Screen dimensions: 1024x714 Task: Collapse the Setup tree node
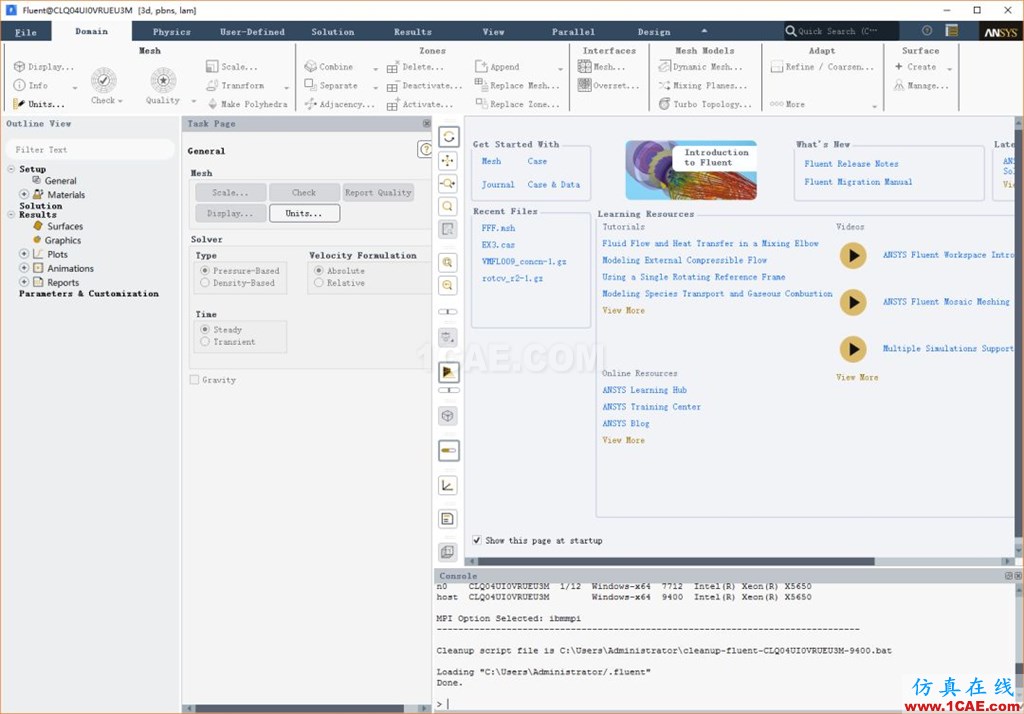[x=11, y=169]
